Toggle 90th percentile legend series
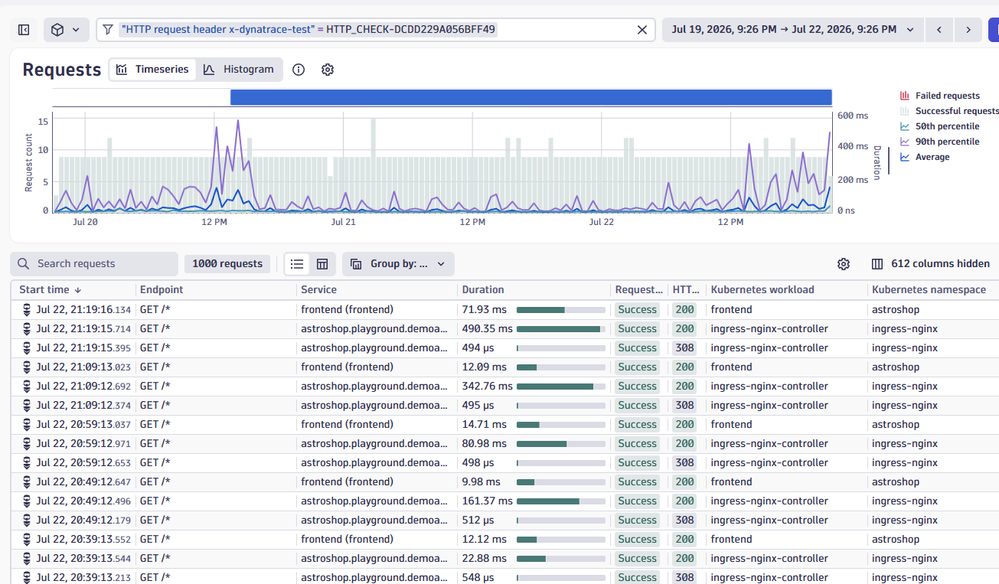 940,141
